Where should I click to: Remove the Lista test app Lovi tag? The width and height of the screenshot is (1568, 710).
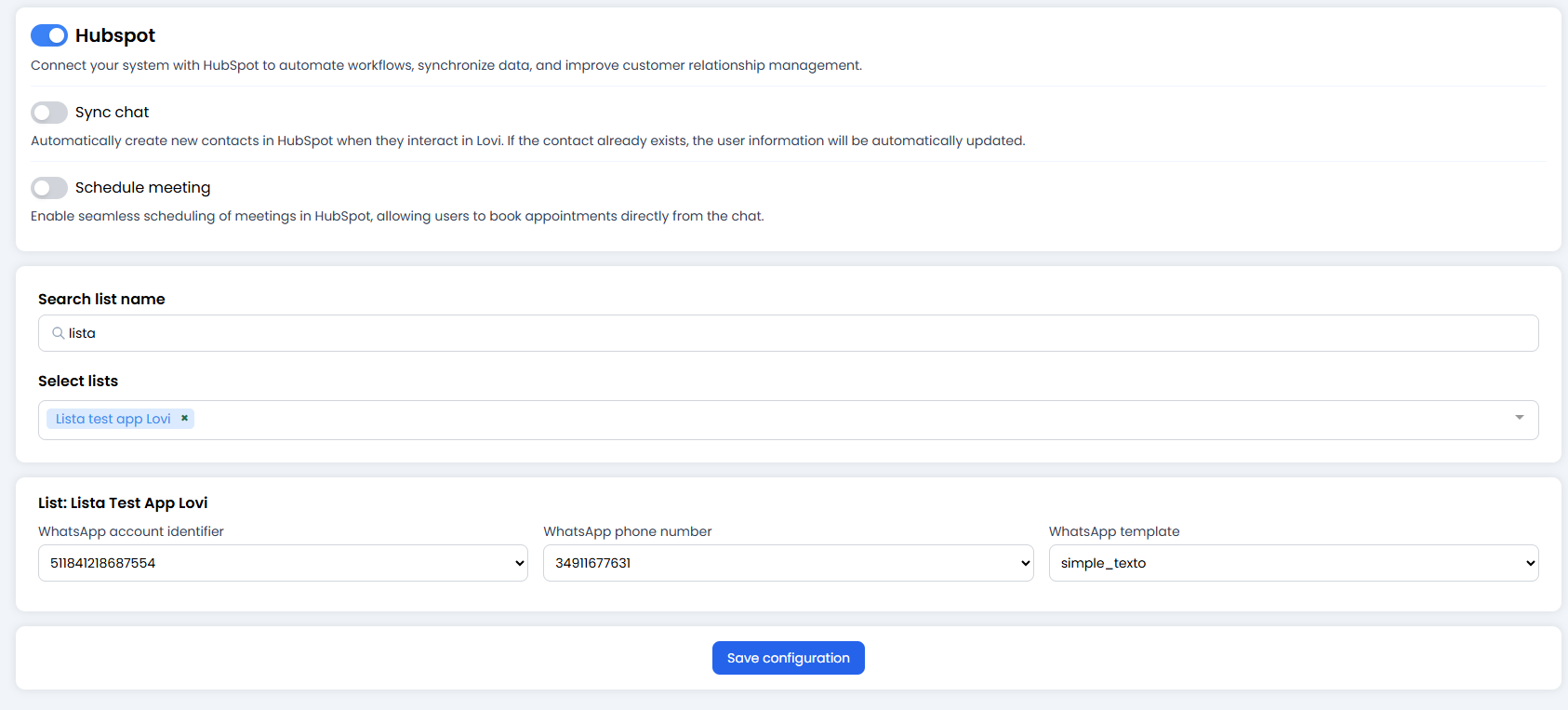click(x=184, y=419)
